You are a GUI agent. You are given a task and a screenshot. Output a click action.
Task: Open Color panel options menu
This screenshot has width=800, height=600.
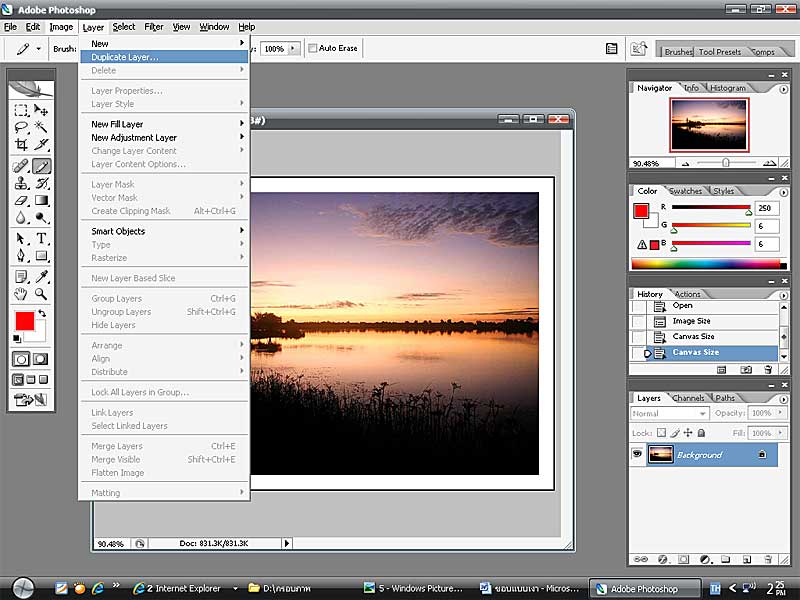point(783,192)
